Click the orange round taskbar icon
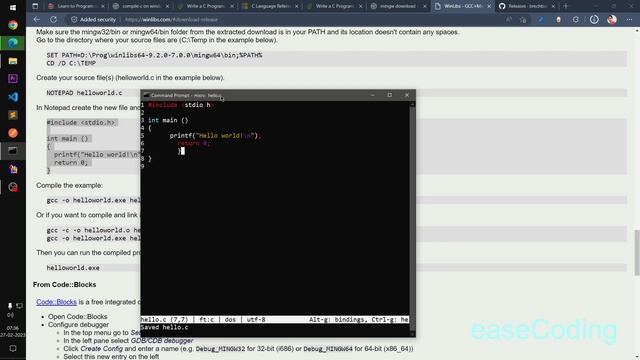Viewport: 640px width, 360px height. tap(13, 133)
